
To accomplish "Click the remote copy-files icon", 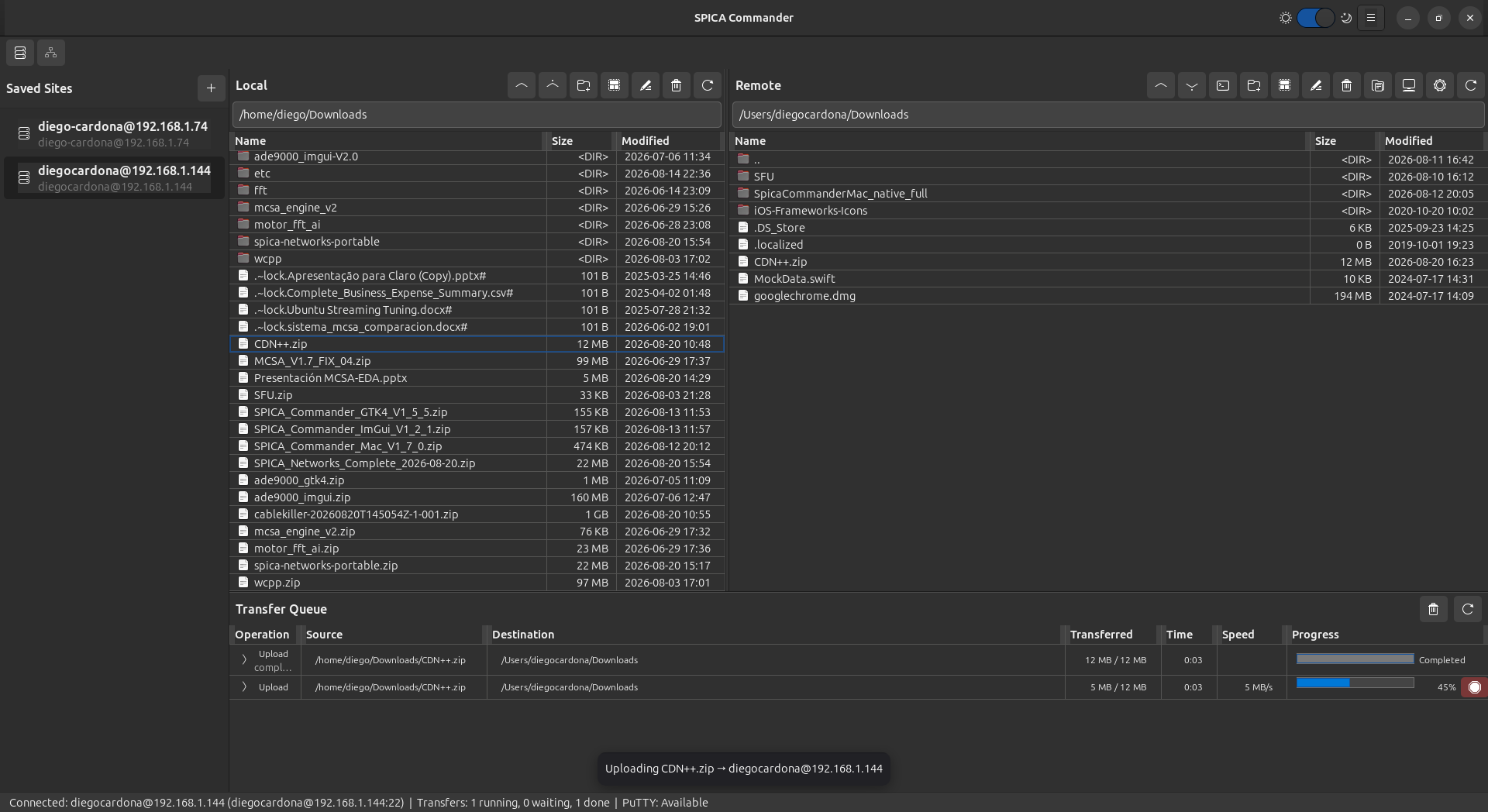I will pos(1378,85).
